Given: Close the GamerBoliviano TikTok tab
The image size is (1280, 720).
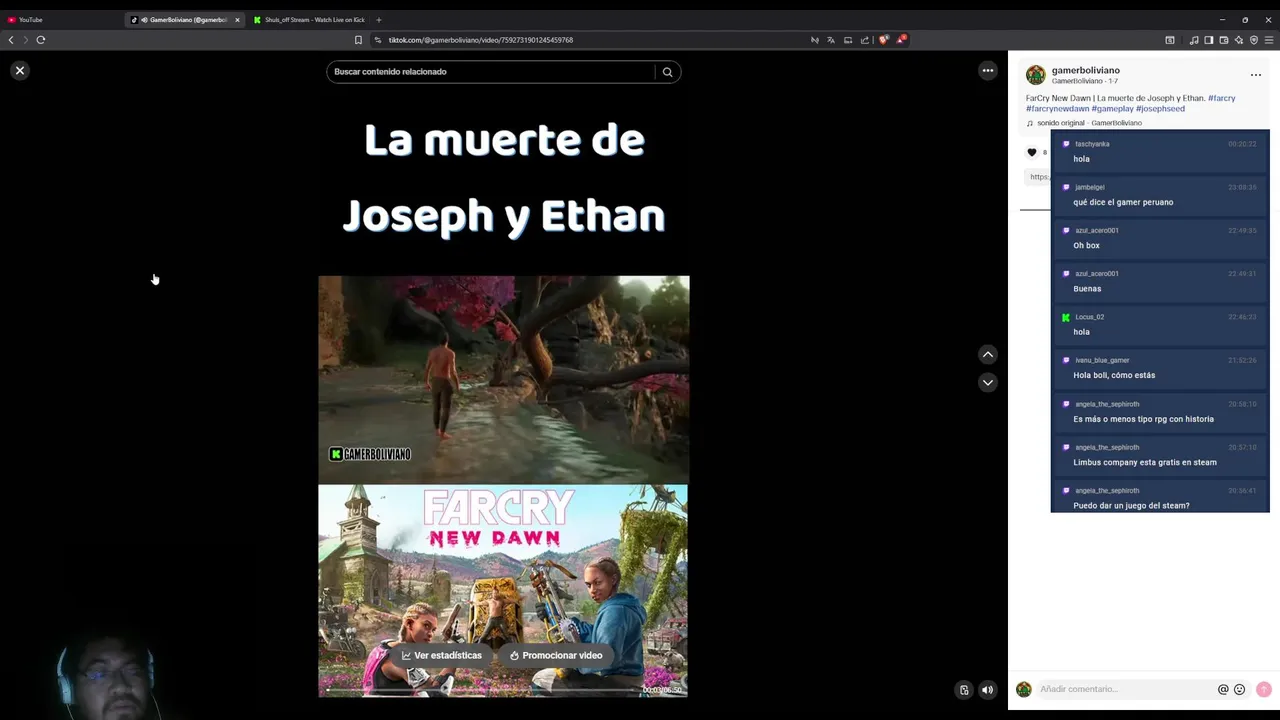Looking at the screenshot, I should click(237, 19).
